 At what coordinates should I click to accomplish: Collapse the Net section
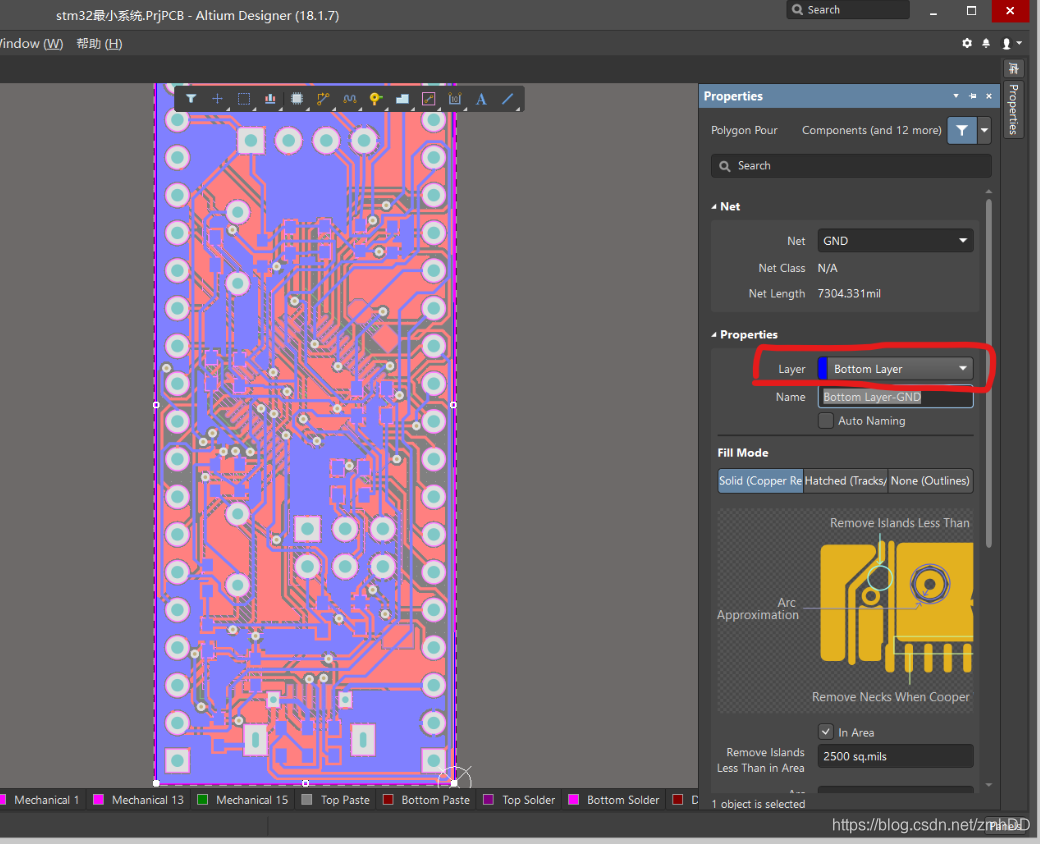point(714,207)
